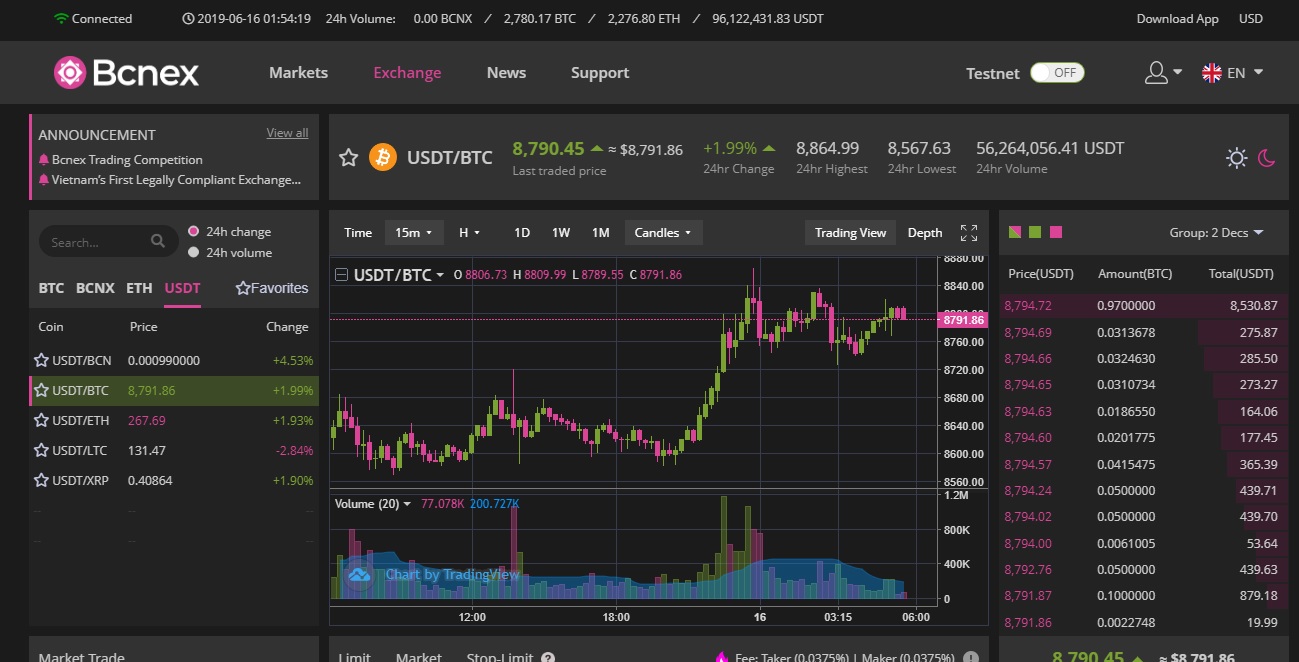1299x662 pixels.
Task: Select the 24h change radio button
Action: [x=194, y=231]
